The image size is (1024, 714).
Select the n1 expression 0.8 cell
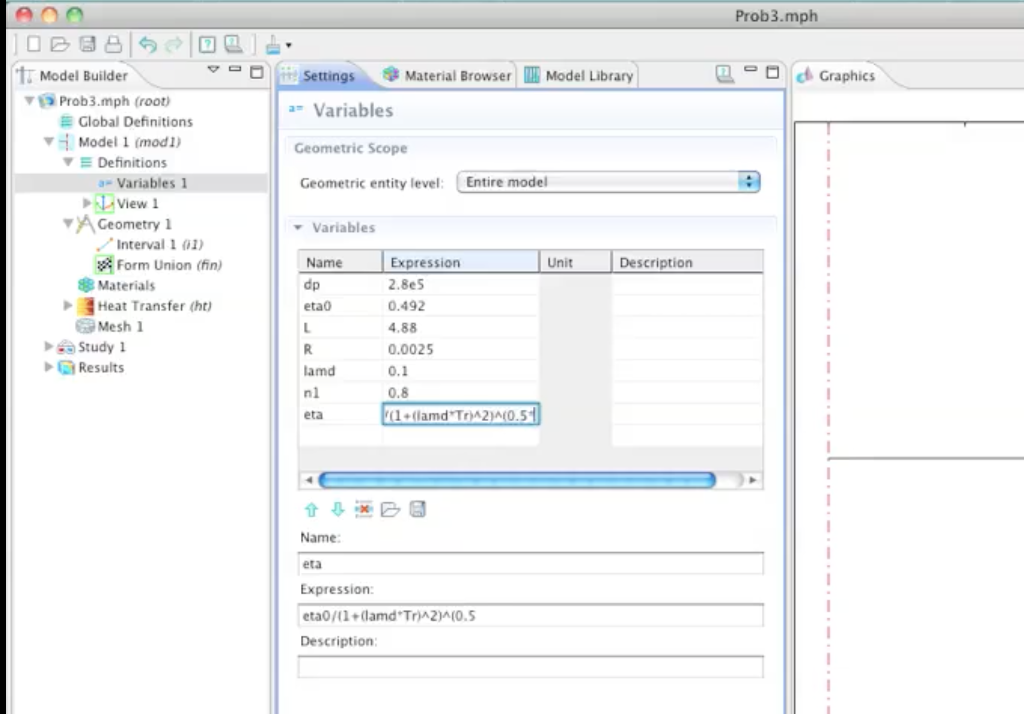(460, 392)
